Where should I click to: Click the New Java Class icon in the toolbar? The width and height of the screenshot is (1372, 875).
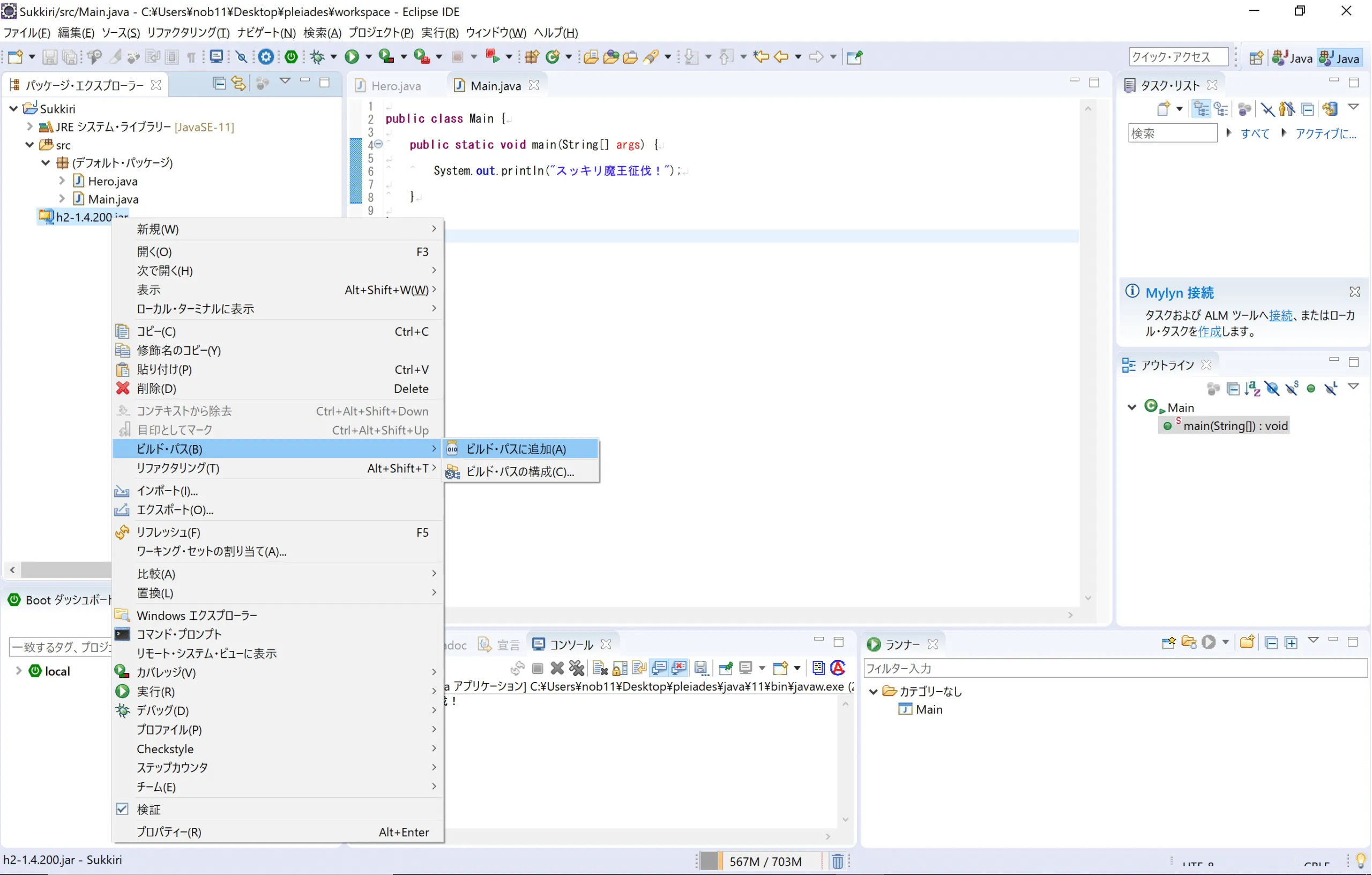[x=552, y=56]
